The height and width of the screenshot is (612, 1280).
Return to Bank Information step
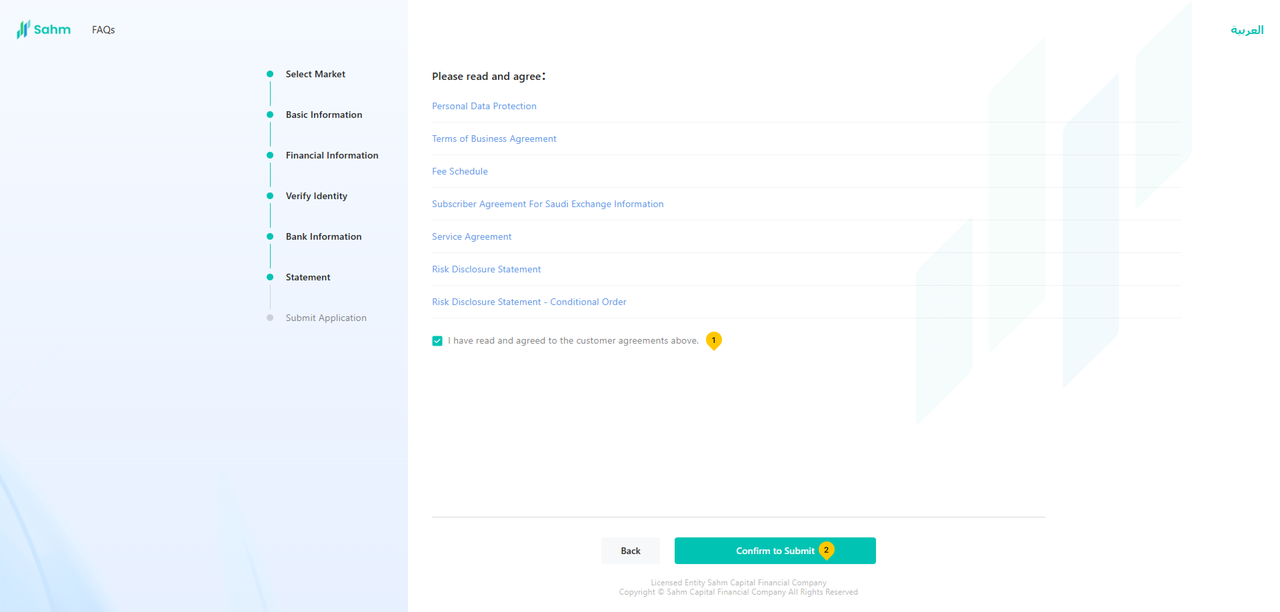(323, 237)
